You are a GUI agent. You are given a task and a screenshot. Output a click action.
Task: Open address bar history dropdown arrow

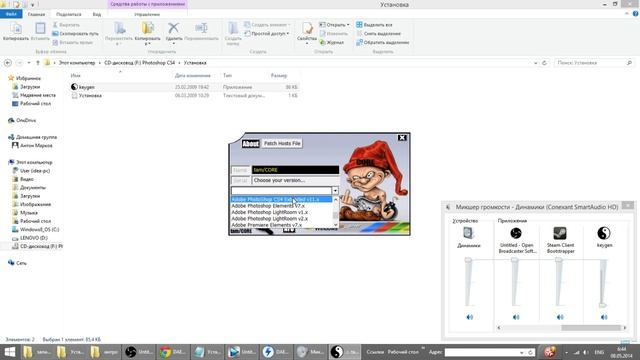(x=536, y=63)
